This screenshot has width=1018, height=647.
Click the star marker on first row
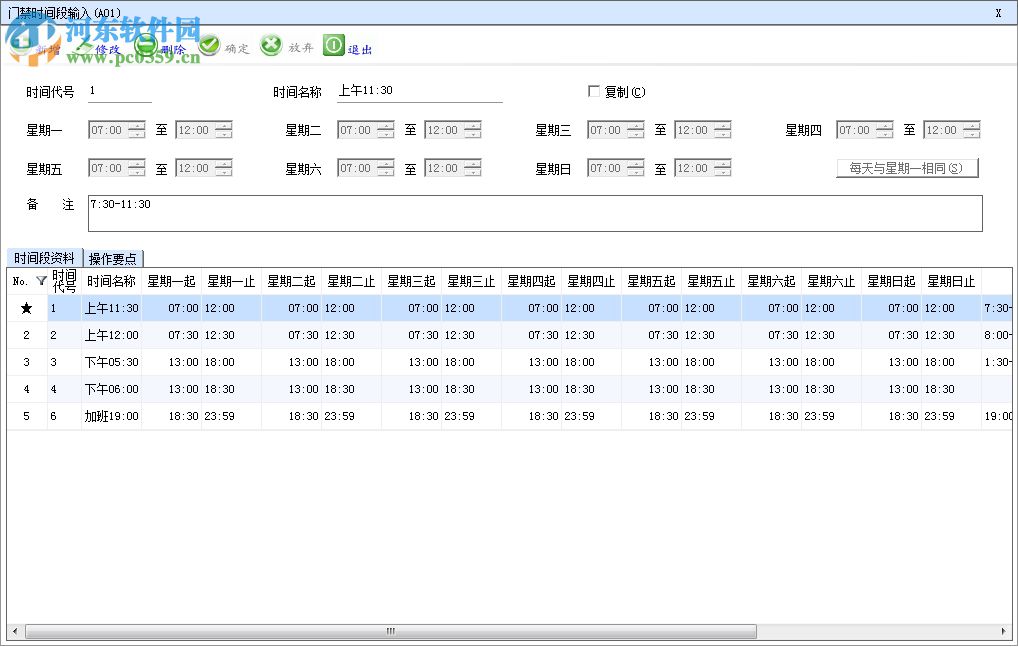click(x=26, y=308)
